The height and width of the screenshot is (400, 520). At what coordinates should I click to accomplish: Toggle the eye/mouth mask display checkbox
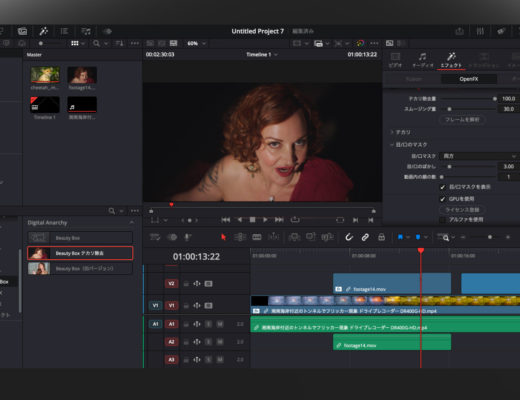[x=442, y=187]
